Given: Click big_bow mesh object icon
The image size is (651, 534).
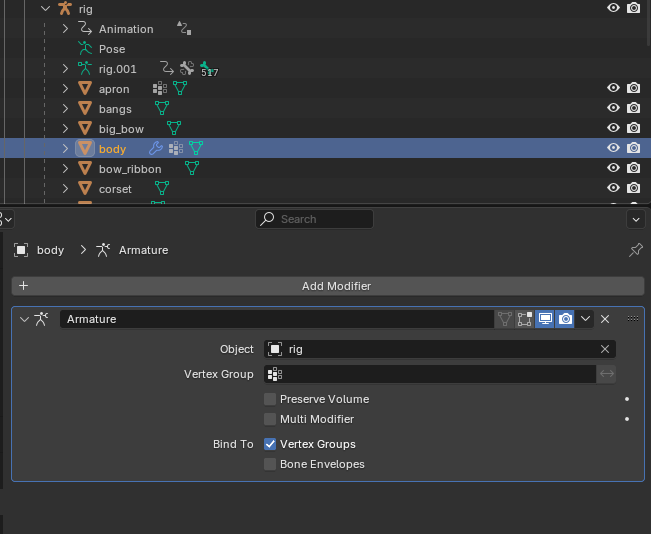Looking at the screenshot, I should tap(85, 128).
